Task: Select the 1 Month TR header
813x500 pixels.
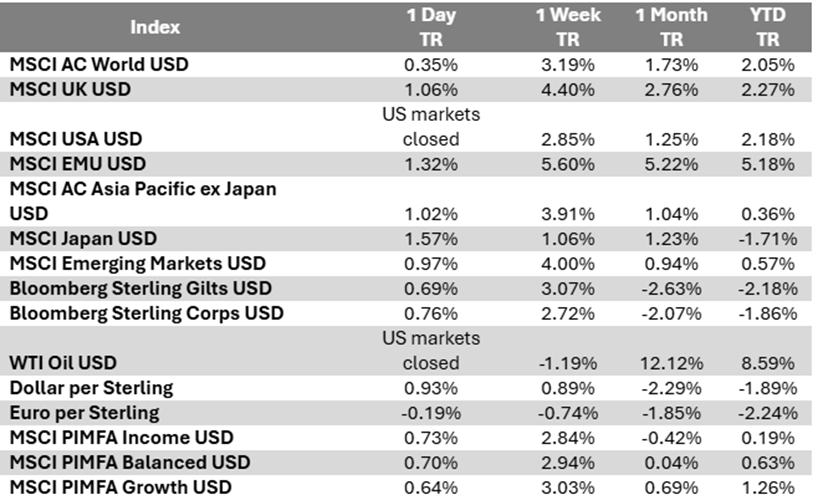Action: coord(671,27)
